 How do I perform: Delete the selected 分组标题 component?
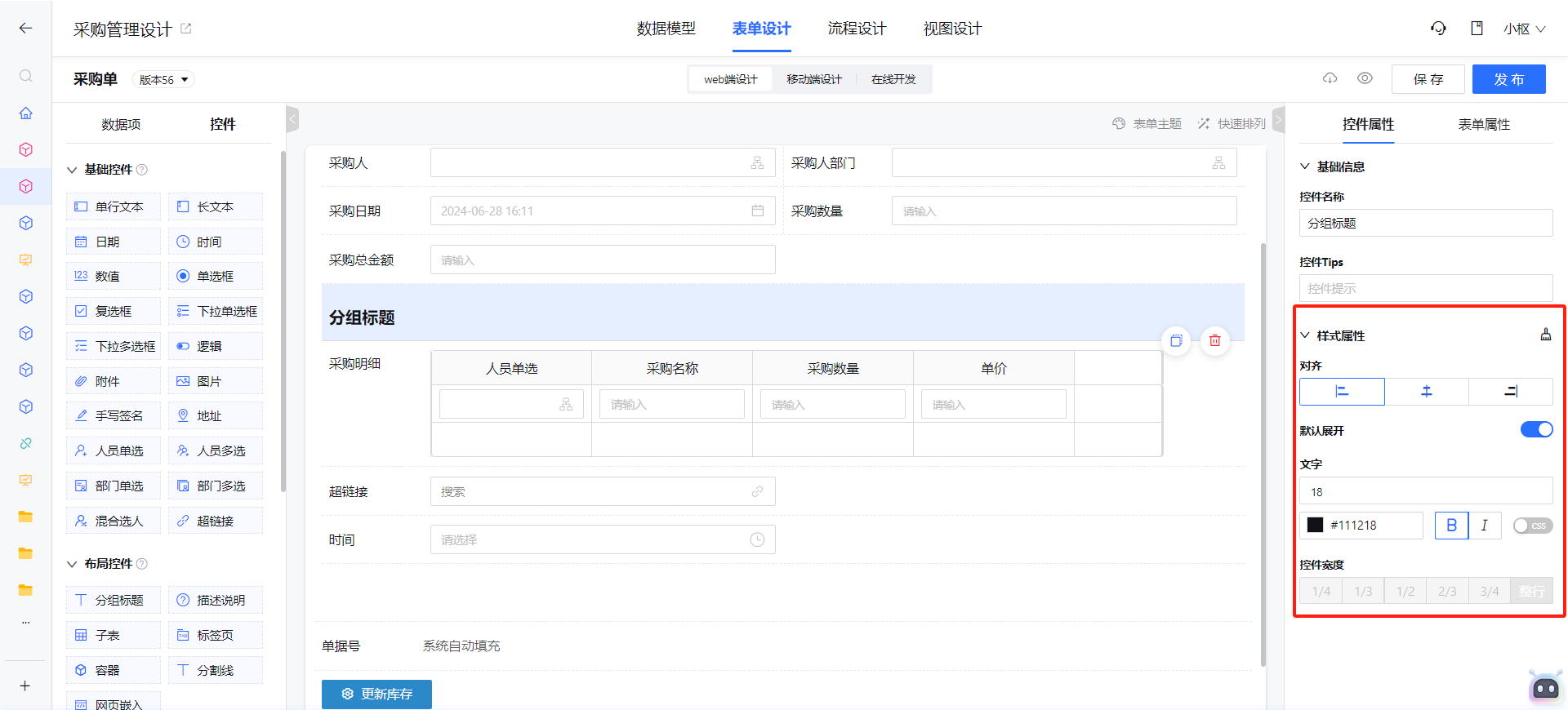[x=1215, y=340]
